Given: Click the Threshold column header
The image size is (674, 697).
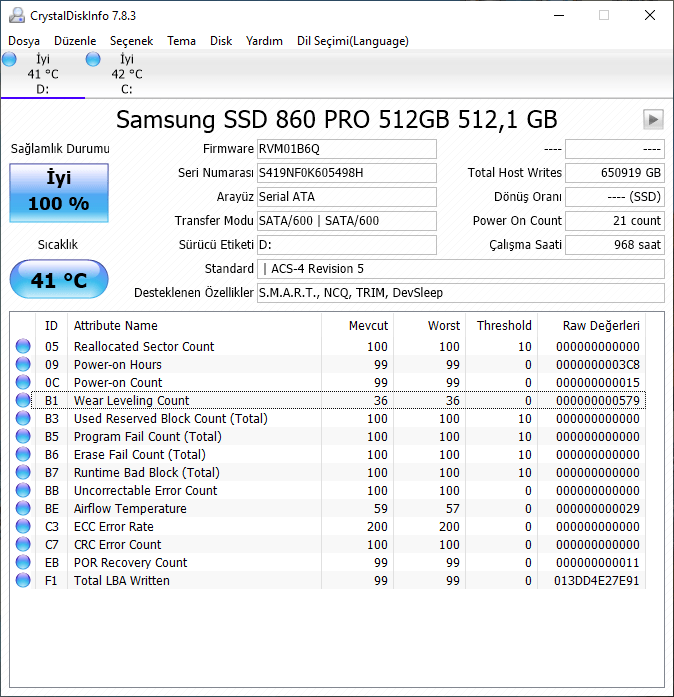Looking at the screenshot, I should (x=501, y=326).
